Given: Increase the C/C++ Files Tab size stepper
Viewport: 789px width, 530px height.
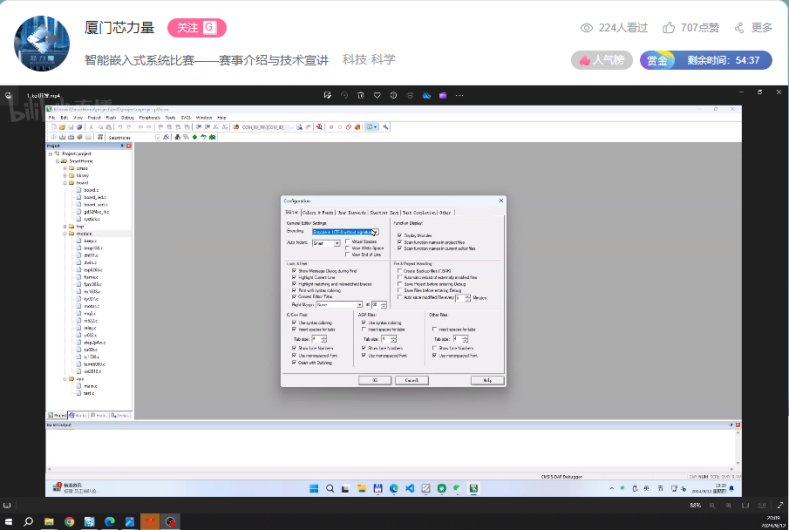Looking at the screenshot, I should pos(324,337).
